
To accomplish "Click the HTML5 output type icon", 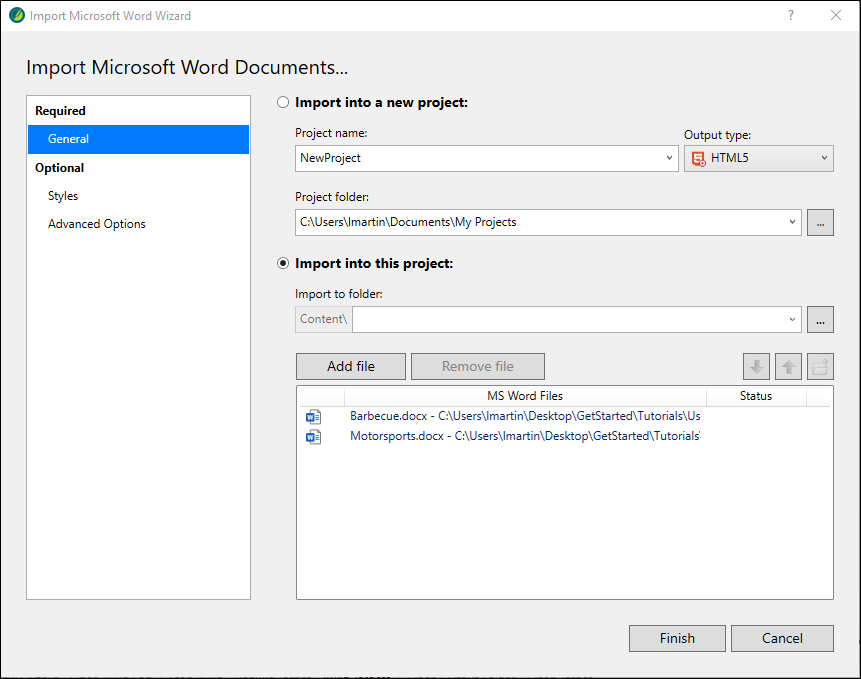I will (x=698, y=159).
